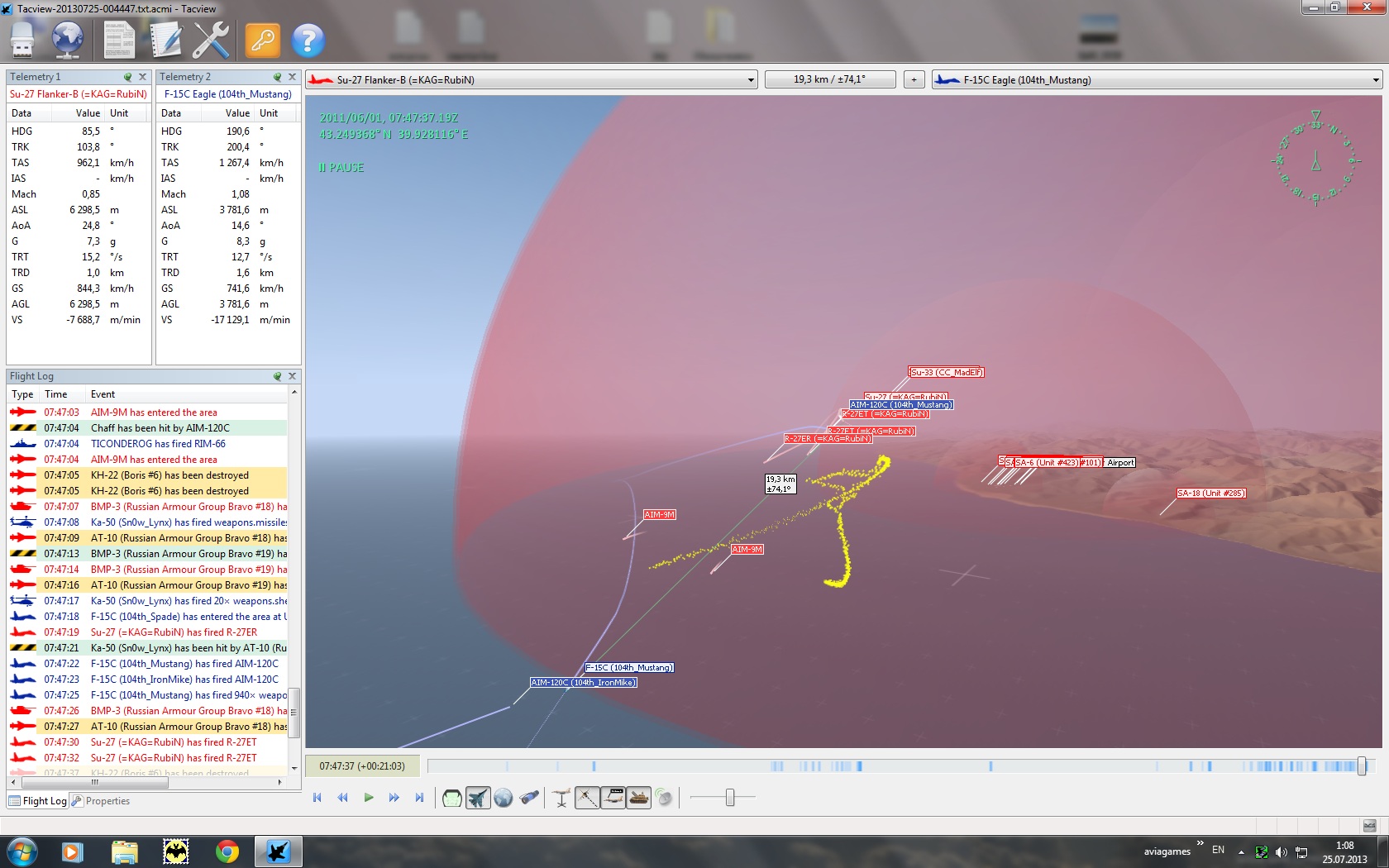
Task: Open the blue question mark help
Action: [308, 40]
